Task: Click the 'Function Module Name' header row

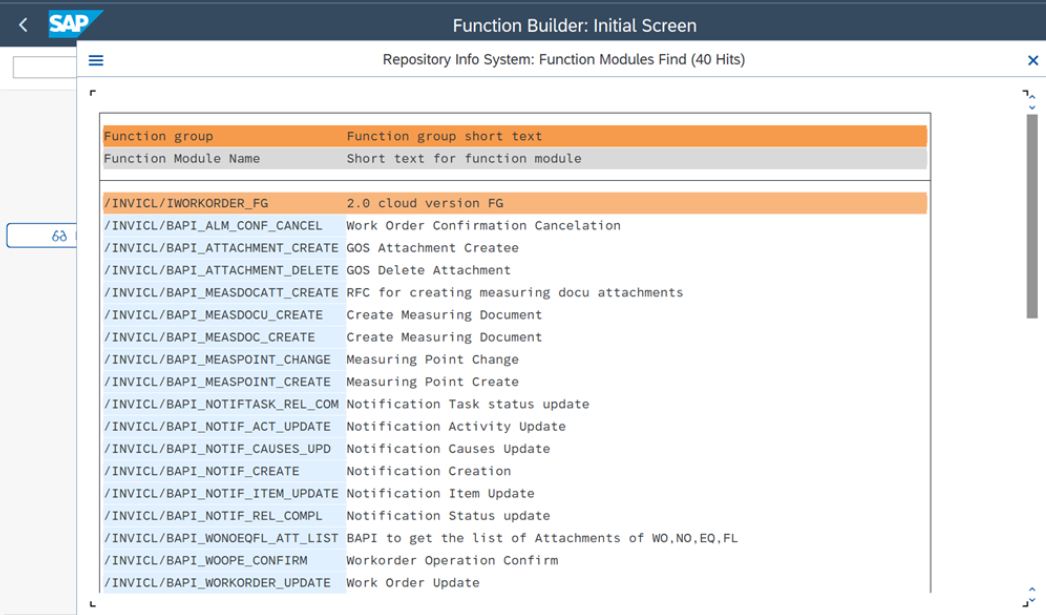Action: coord(182,158)
